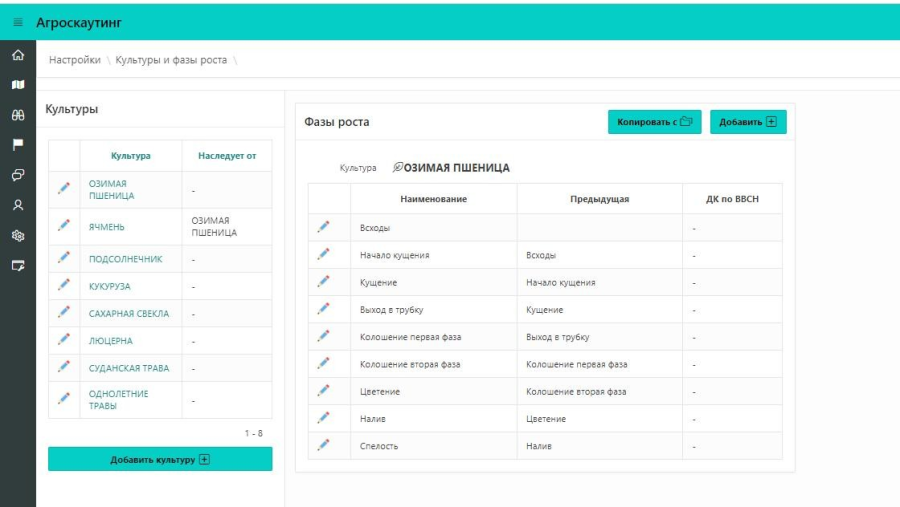Open settings gear in sidebar
900x507 pixels.
pos(17,235)
